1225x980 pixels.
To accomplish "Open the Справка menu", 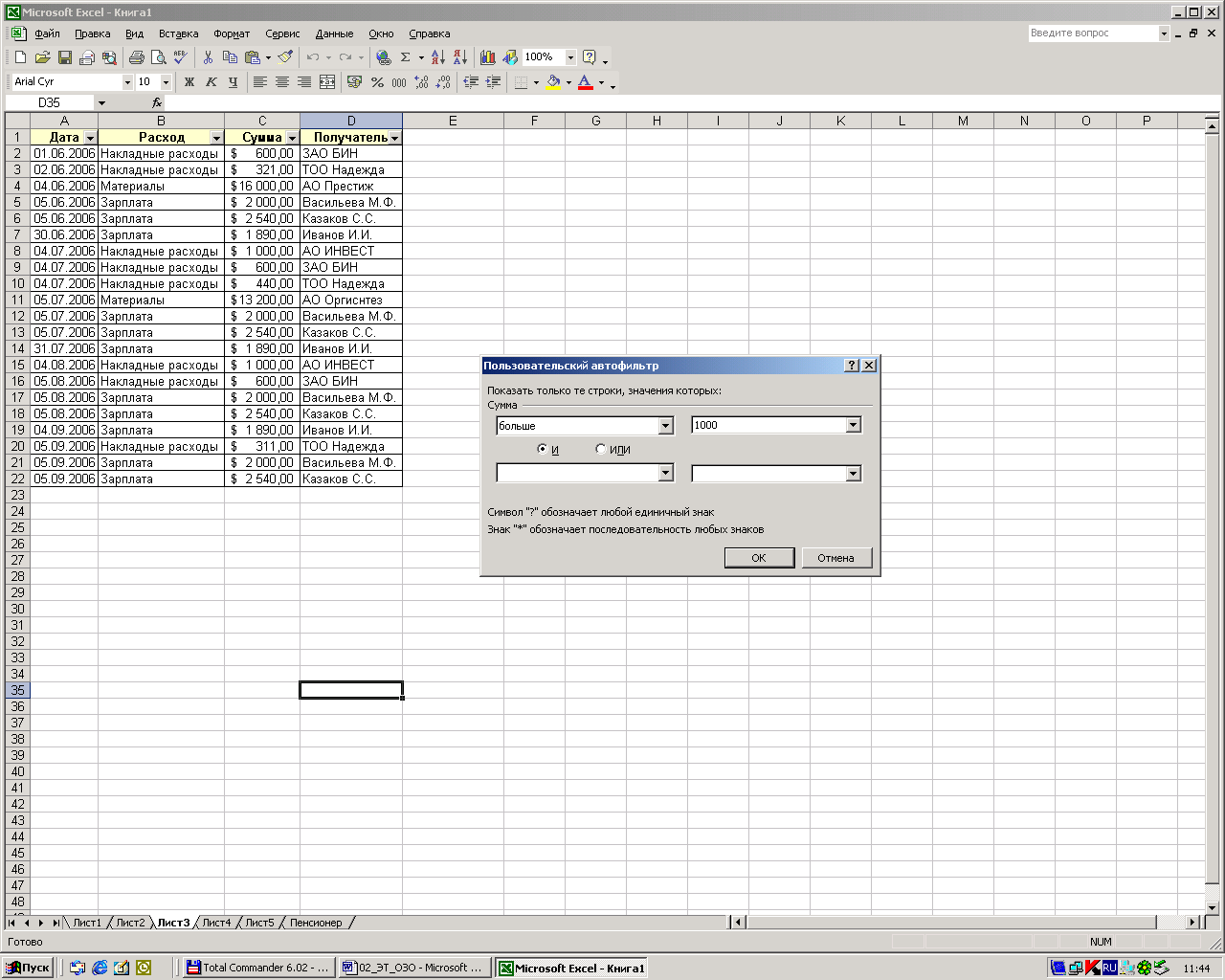I will pyautogui.click(x=429, y=33).
